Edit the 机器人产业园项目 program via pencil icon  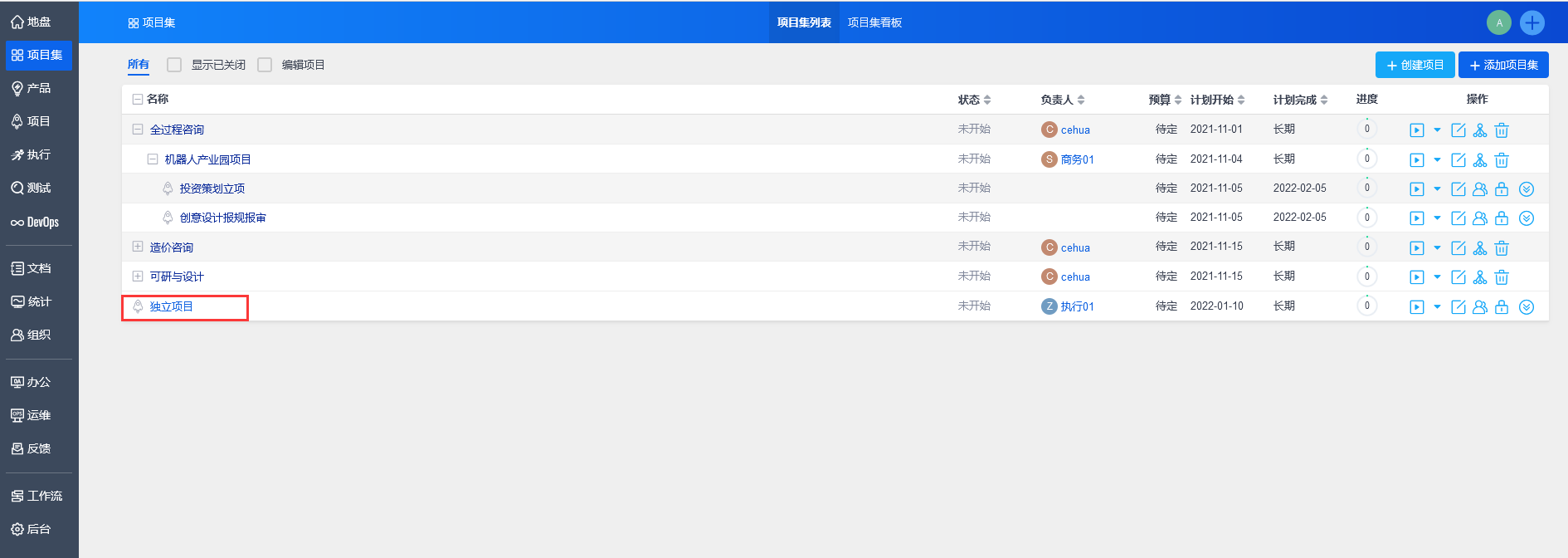[1458, 160]
